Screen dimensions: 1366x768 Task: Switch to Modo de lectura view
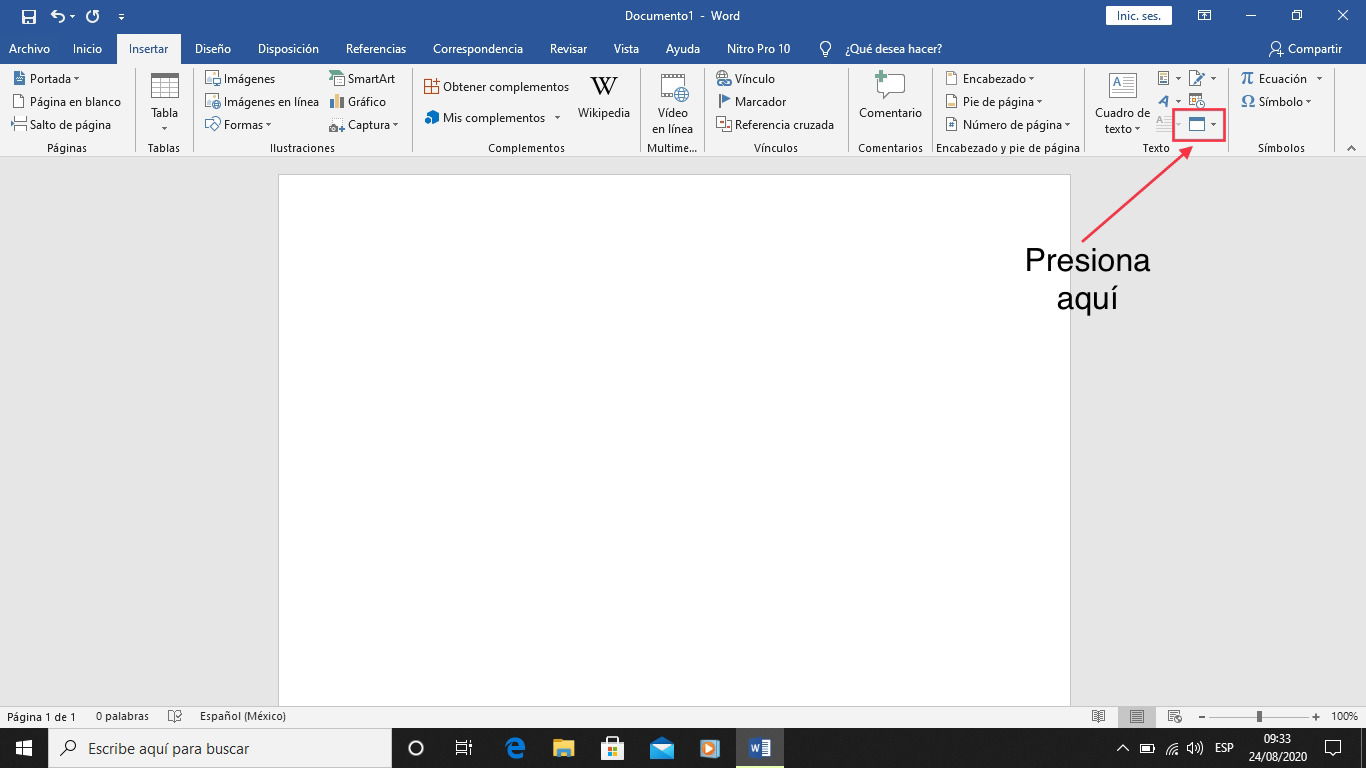[1098, 716]
